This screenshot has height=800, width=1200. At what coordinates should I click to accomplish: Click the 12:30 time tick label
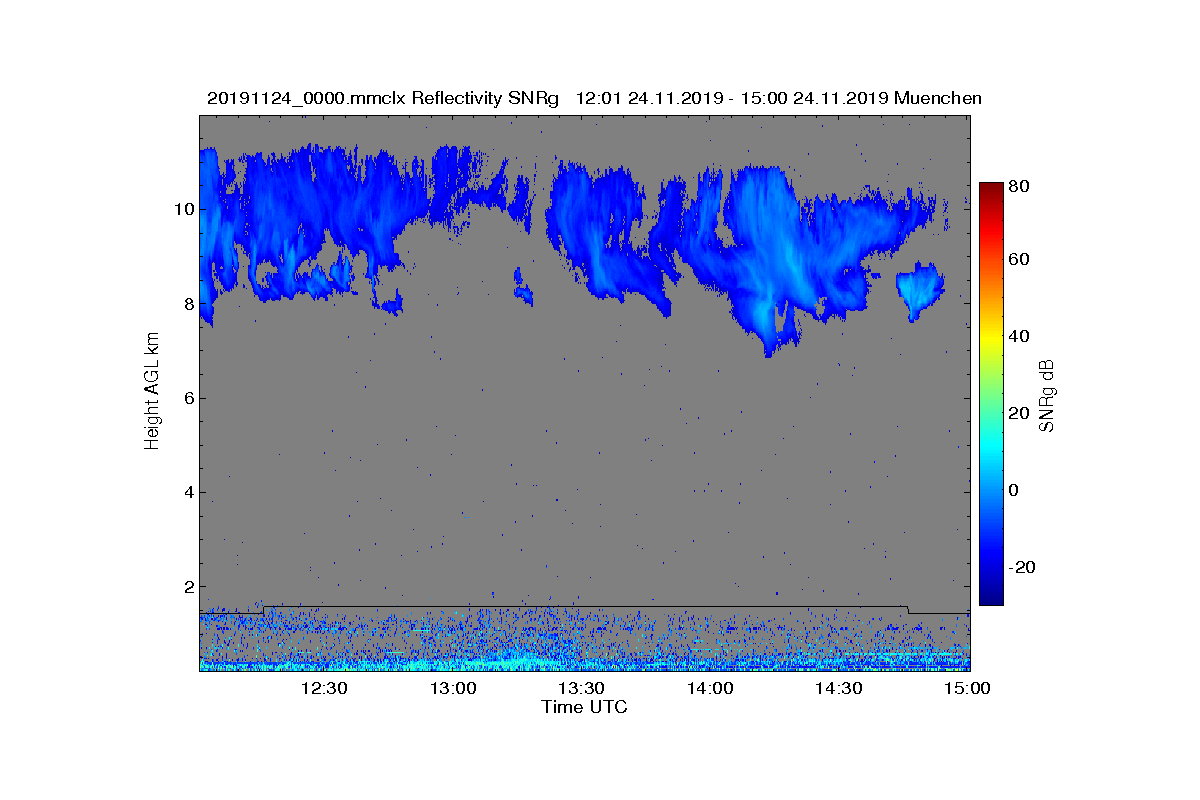pyautogui.click(x=324, y=688)
